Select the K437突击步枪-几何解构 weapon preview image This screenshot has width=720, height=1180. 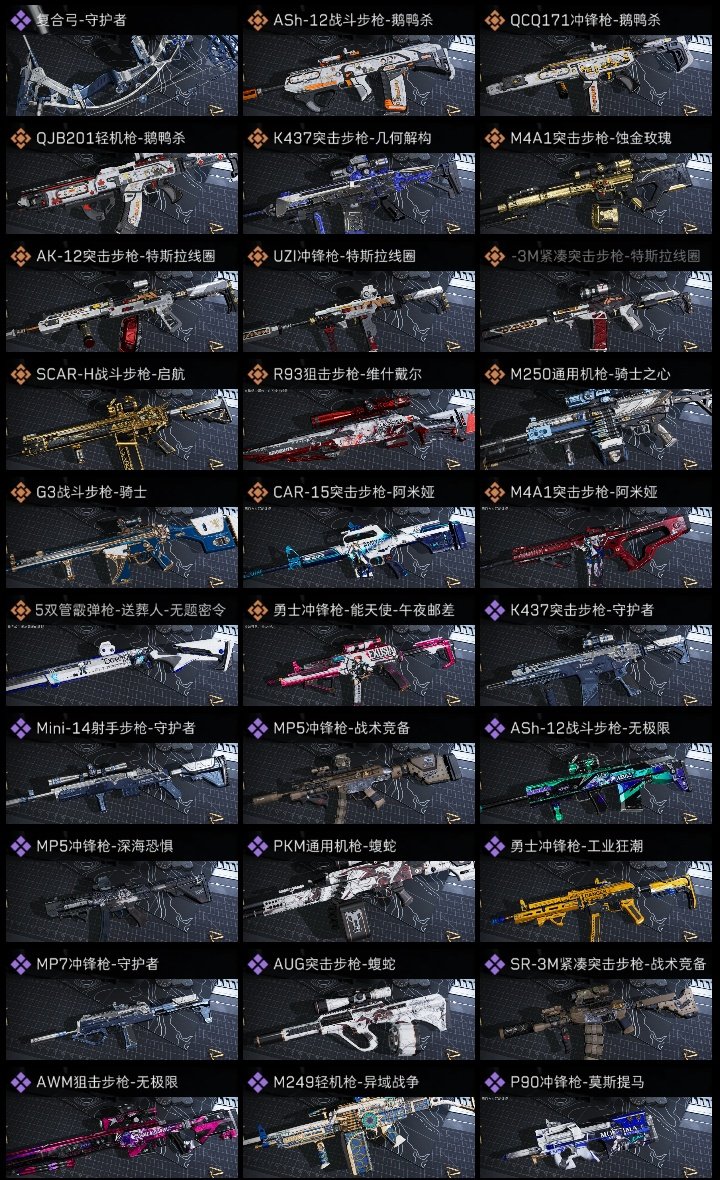point(359,193)
